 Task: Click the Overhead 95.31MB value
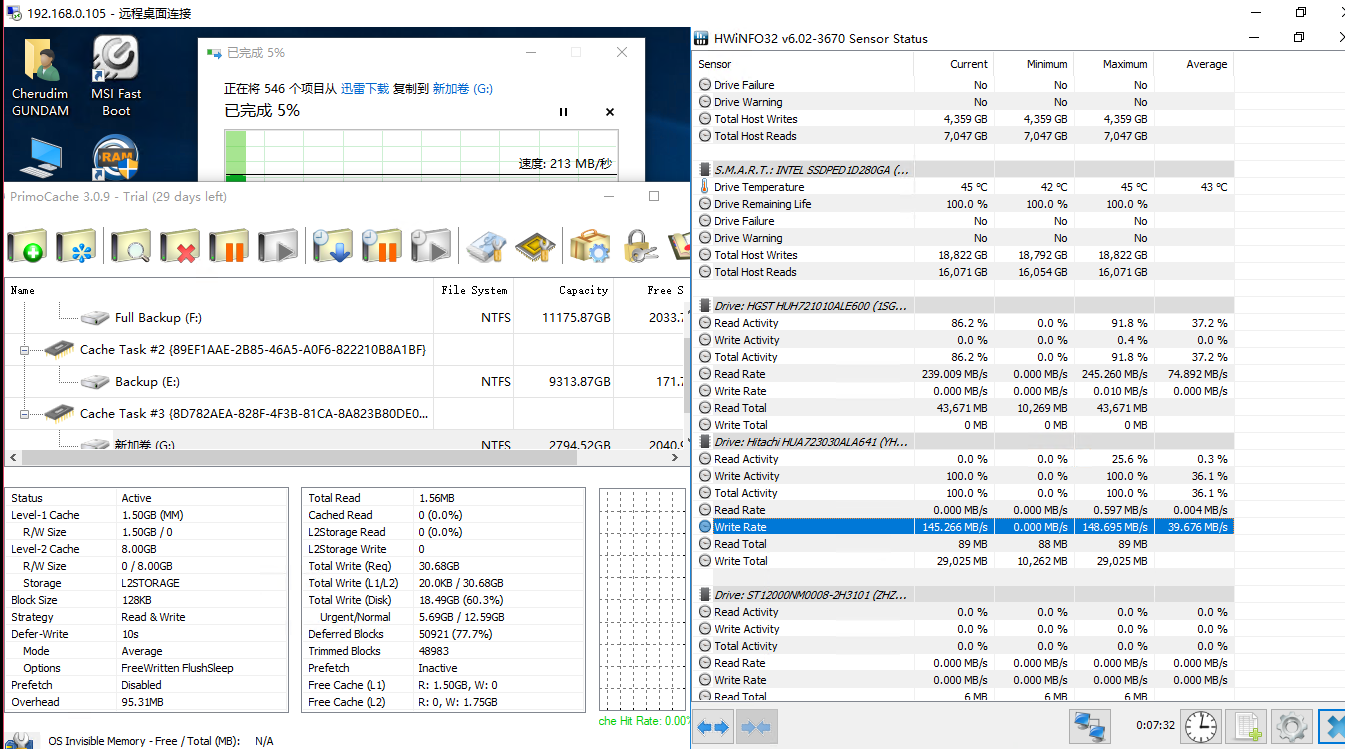(x=141, y=702)
